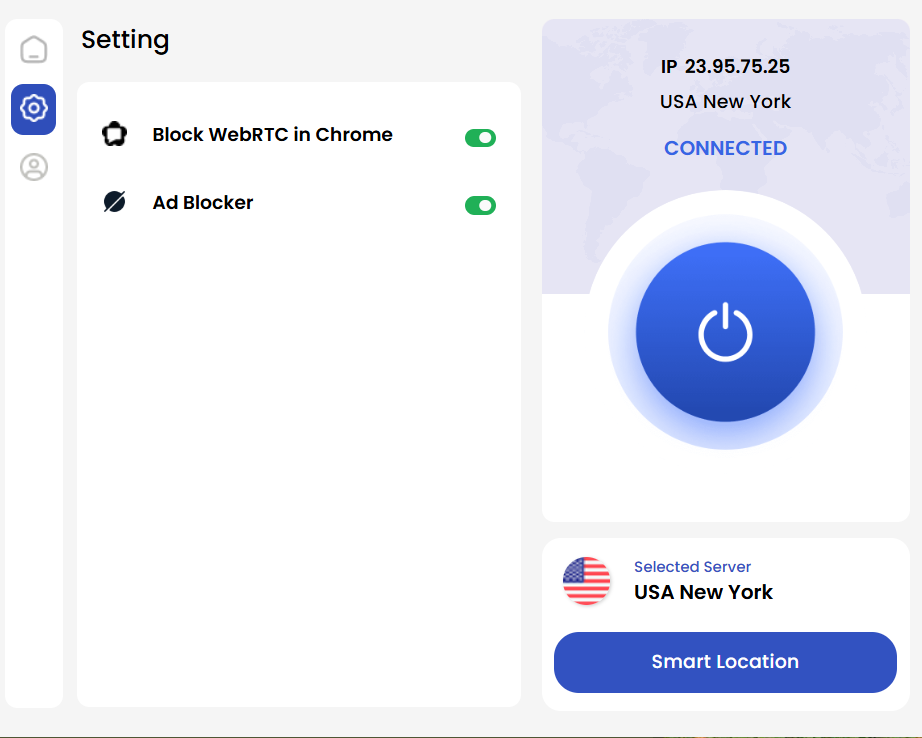Open the USA New York server selector
Image resolution: width=922 pixels, height=738 pixels.
coord(703,592)
